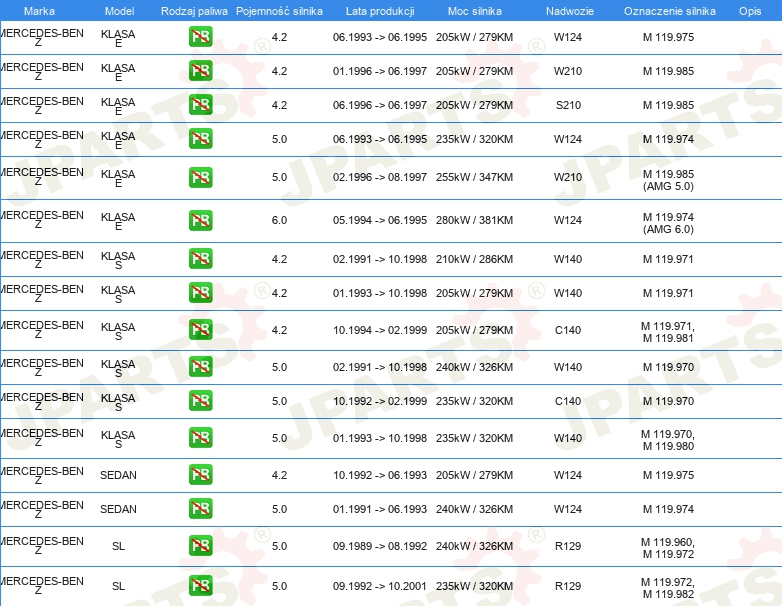
Task: Click the fuel icon in the SEDAN 4.2 row
Action: coord(200,474)
